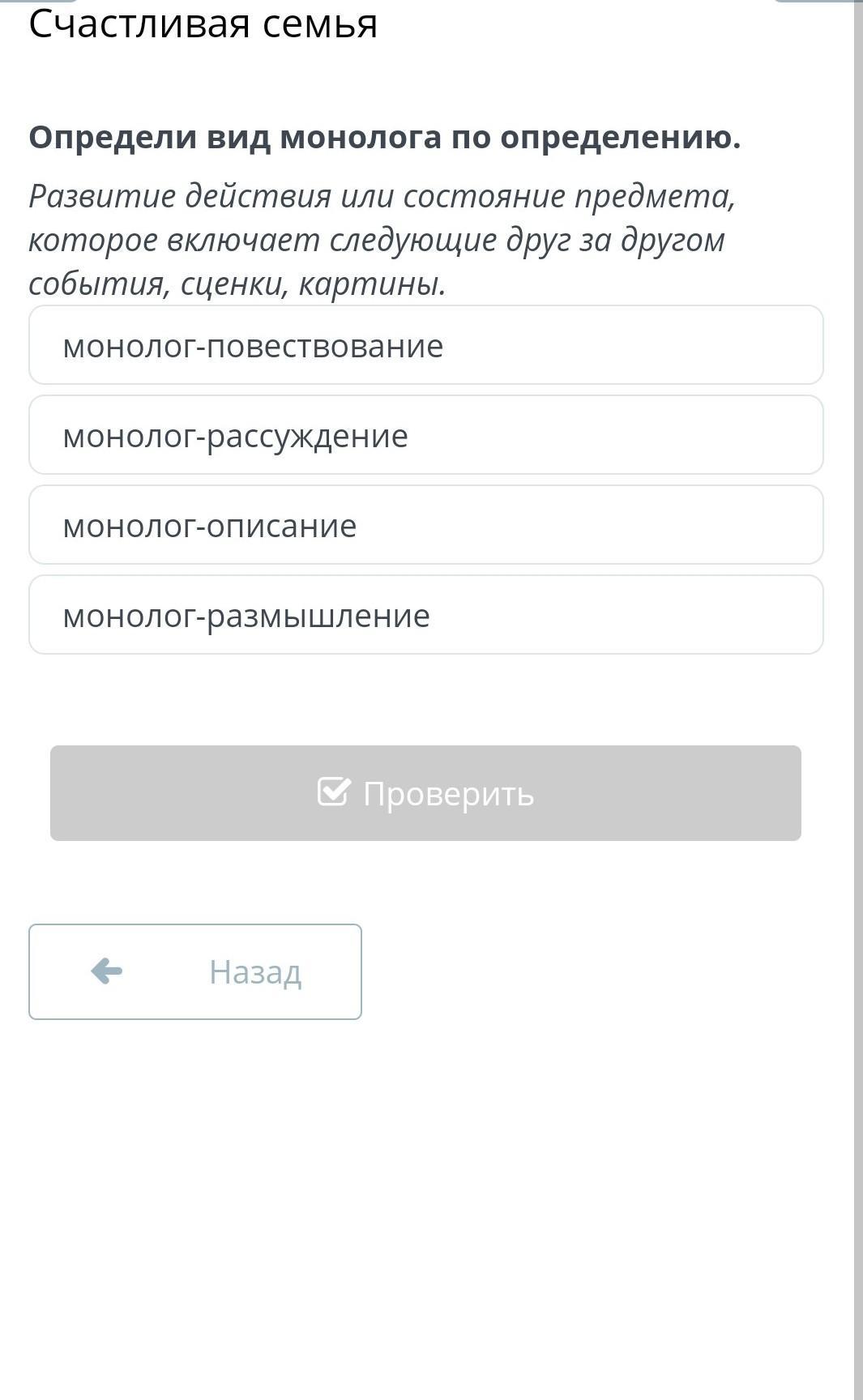The width and height of the screenshot is (863, 1400).
Task: Mark монолог-размышление as the answer
Action: (425, 615)
